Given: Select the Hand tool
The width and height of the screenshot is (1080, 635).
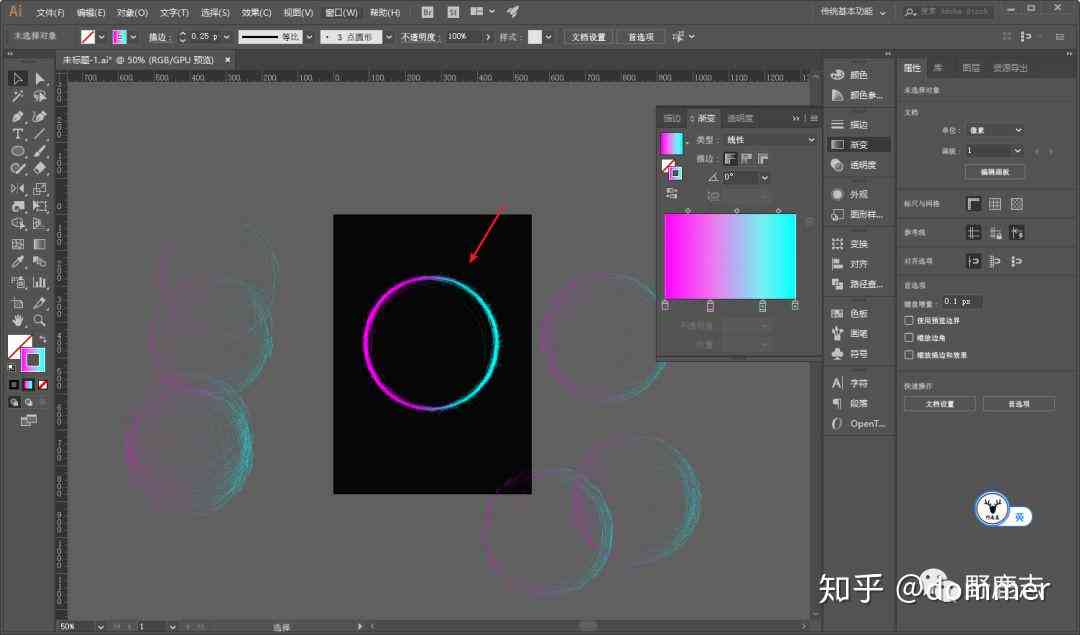Looking at the screenshot, I should pos(18,320).
